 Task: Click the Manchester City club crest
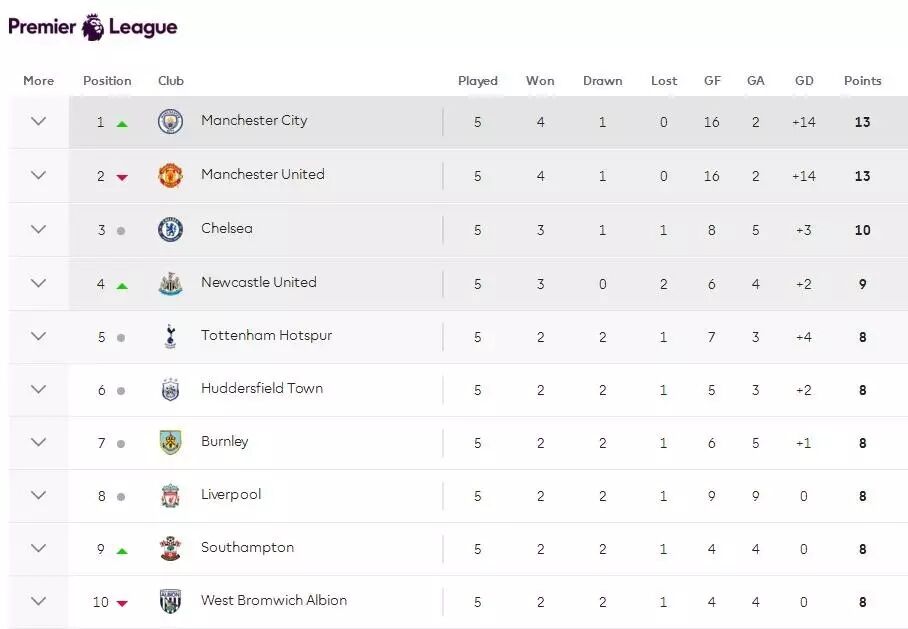pos(170,122)
